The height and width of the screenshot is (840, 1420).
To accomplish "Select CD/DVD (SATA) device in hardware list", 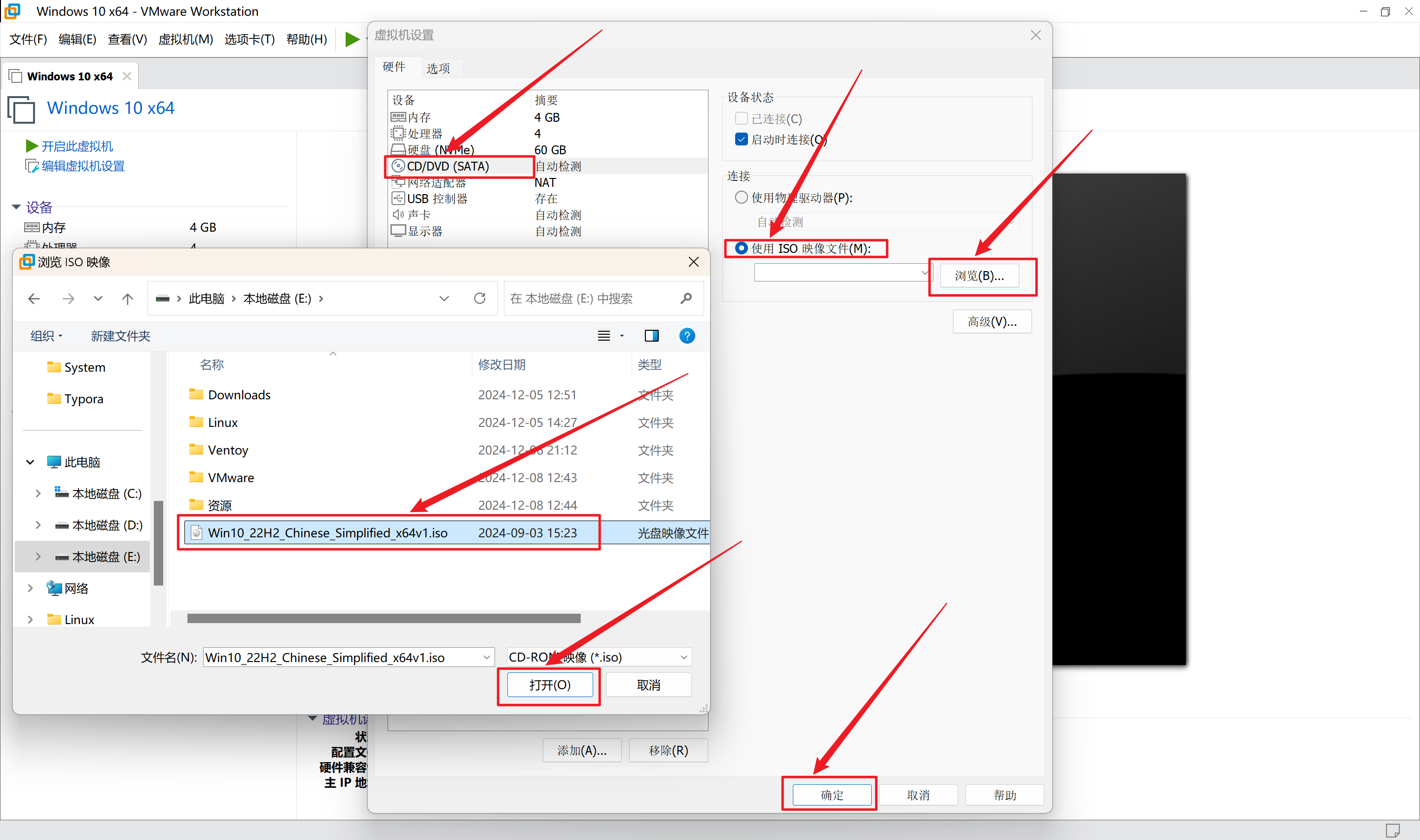I will pos(447,166).
